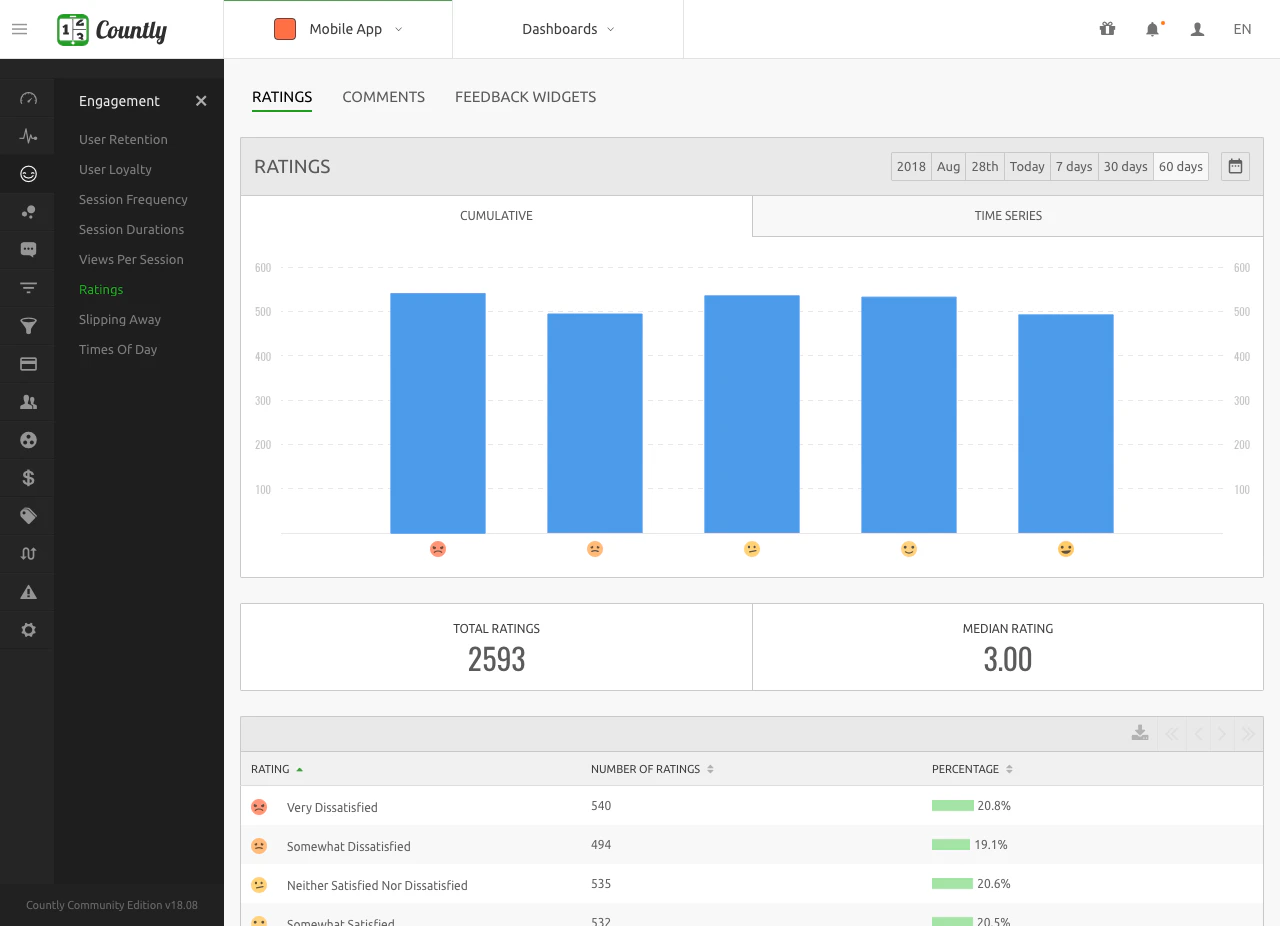Image resolution: width=1280 pixels, height=926 pixels.
Task: Select the engagement smiley sidebar icon
Action: coord(28,174)
